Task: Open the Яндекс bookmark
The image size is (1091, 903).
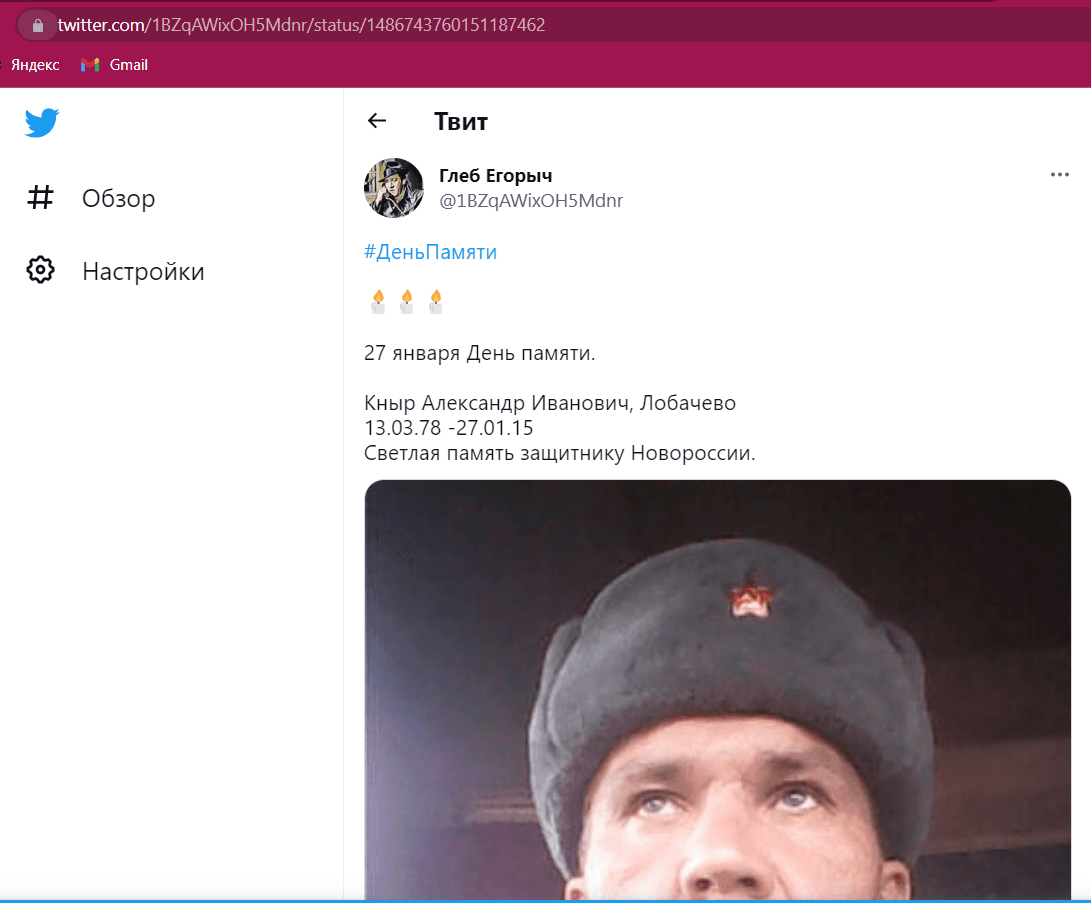Action: (x=35, y=65)
